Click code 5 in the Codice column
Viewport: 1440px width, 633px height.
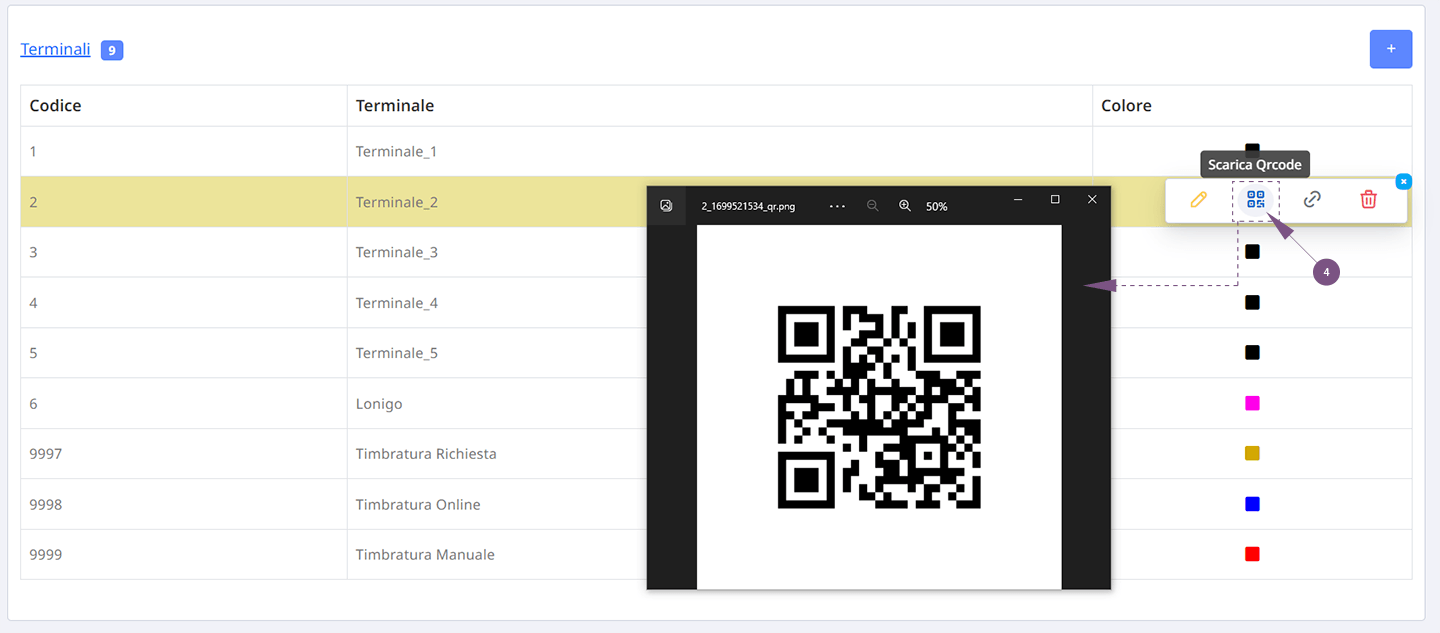[x=34, y=353]
